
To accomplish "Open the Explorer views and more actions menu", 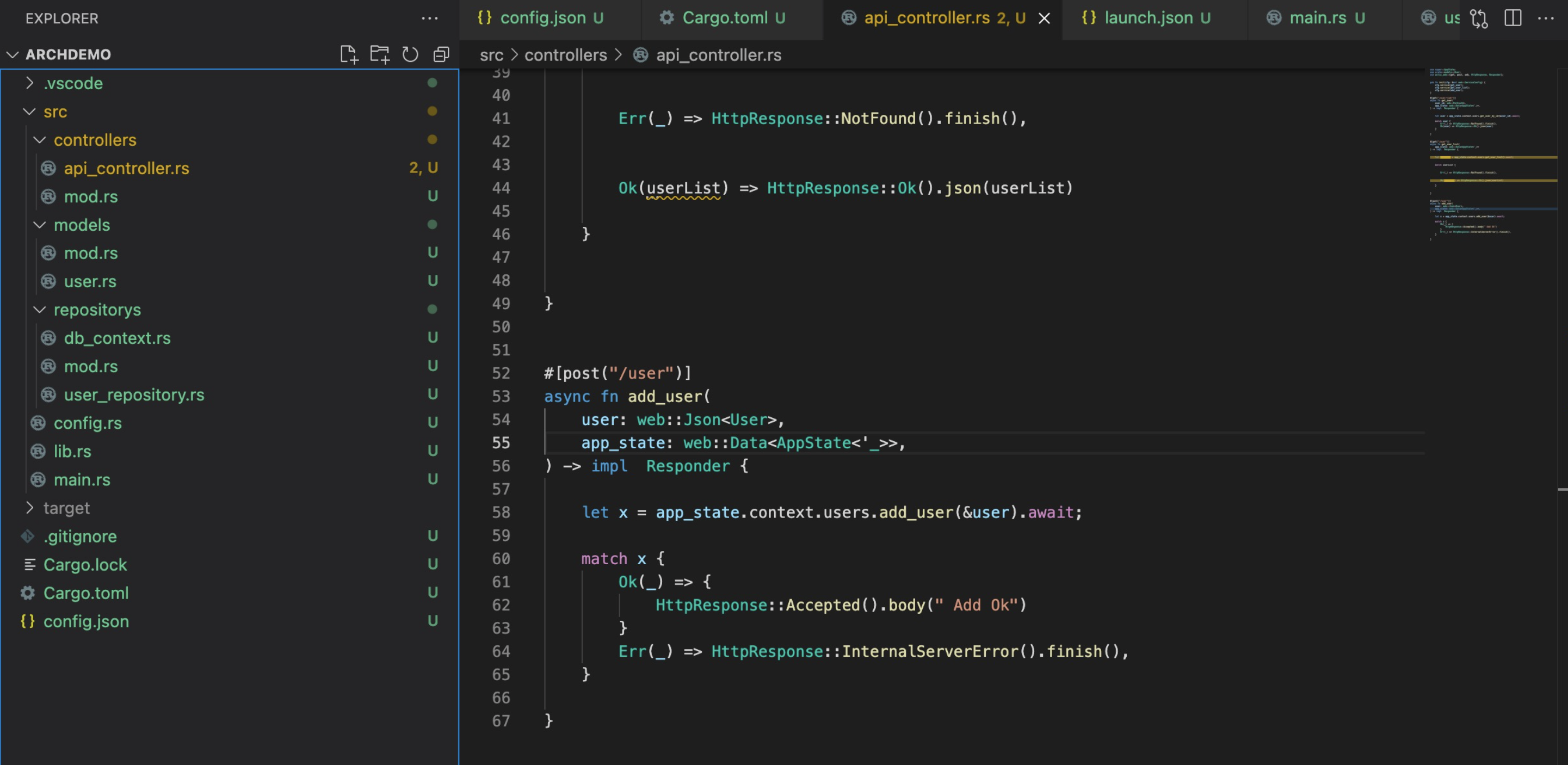I will tap(430, 18).
